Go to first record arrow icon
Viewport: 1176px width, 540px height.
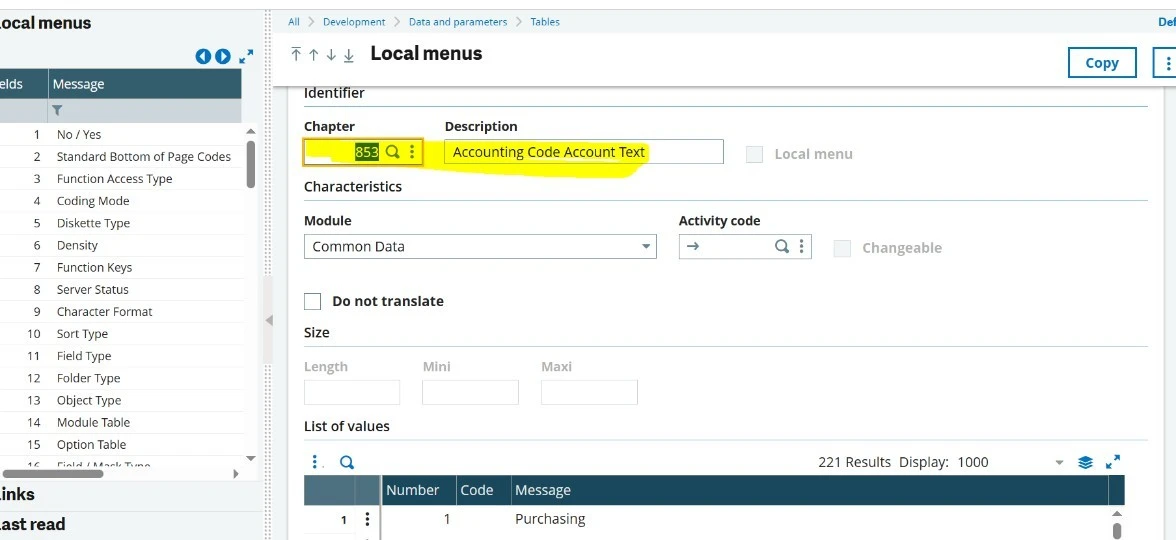click(x=296, y=54)
